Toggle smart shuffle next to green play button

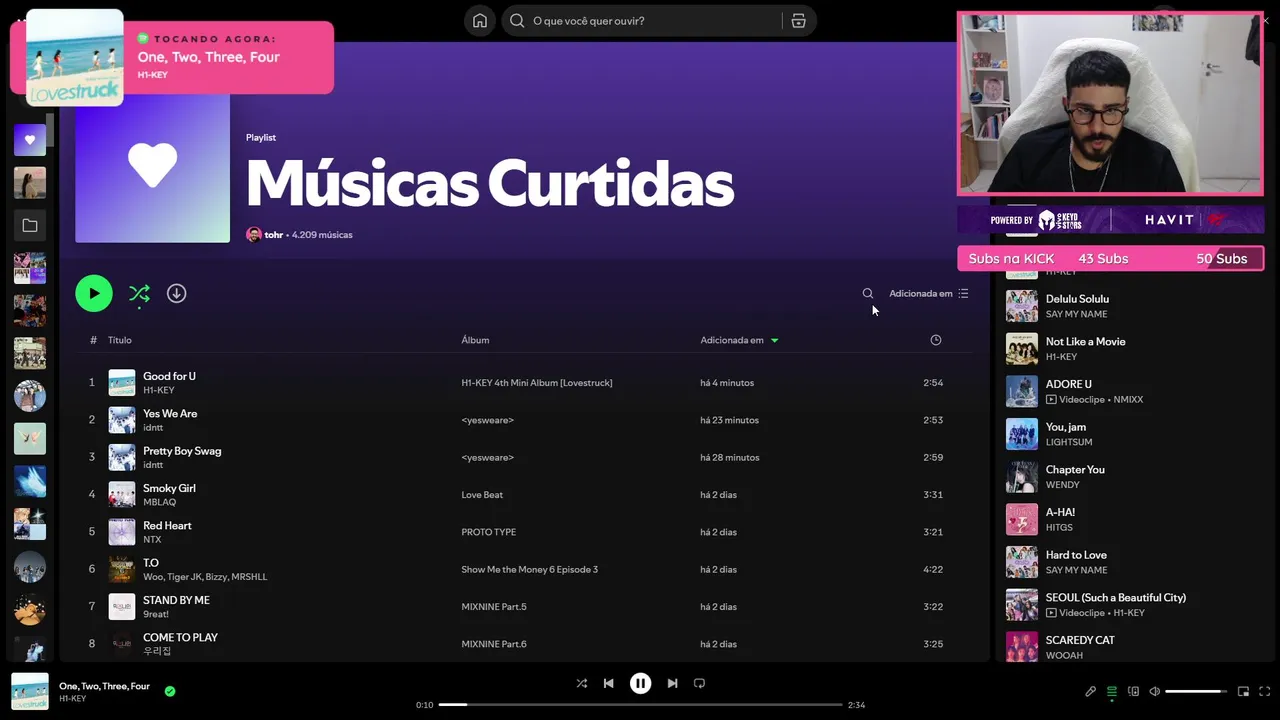click(x=139, y=293)
